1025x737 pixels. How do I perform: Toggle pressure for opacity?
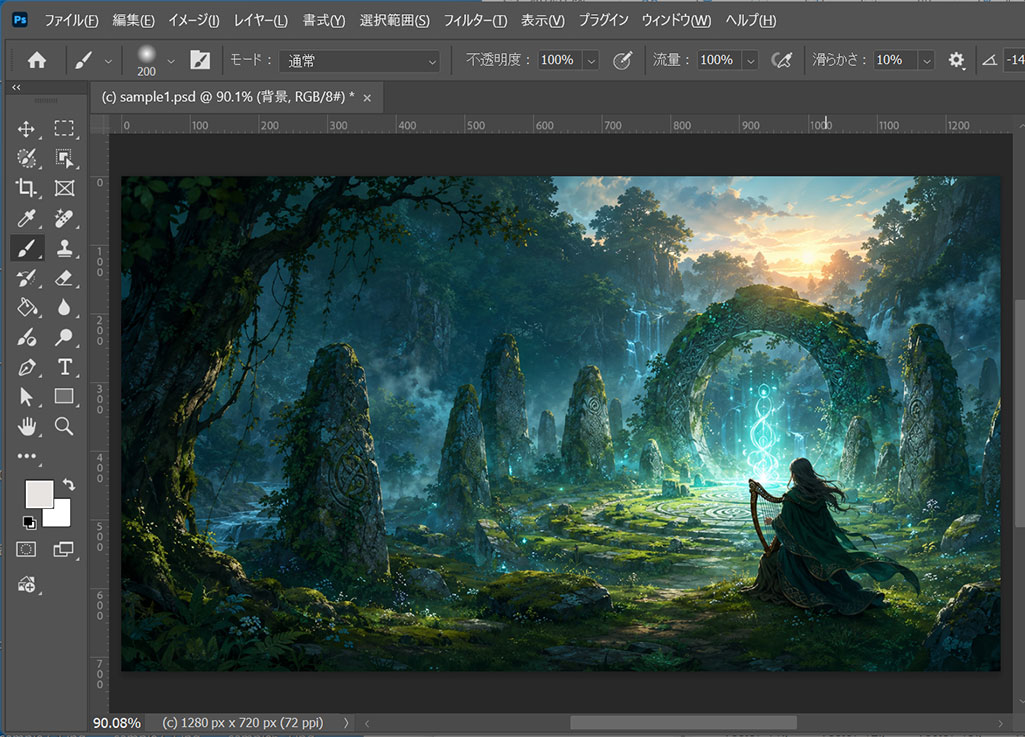pyautogui.click(x=622, y=60)
